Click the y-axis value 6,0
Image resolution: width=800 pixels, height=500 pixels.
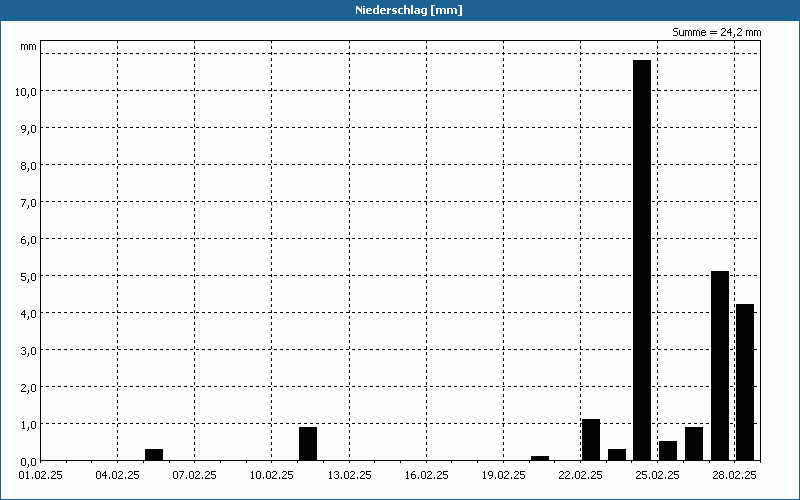coord(28,240)
